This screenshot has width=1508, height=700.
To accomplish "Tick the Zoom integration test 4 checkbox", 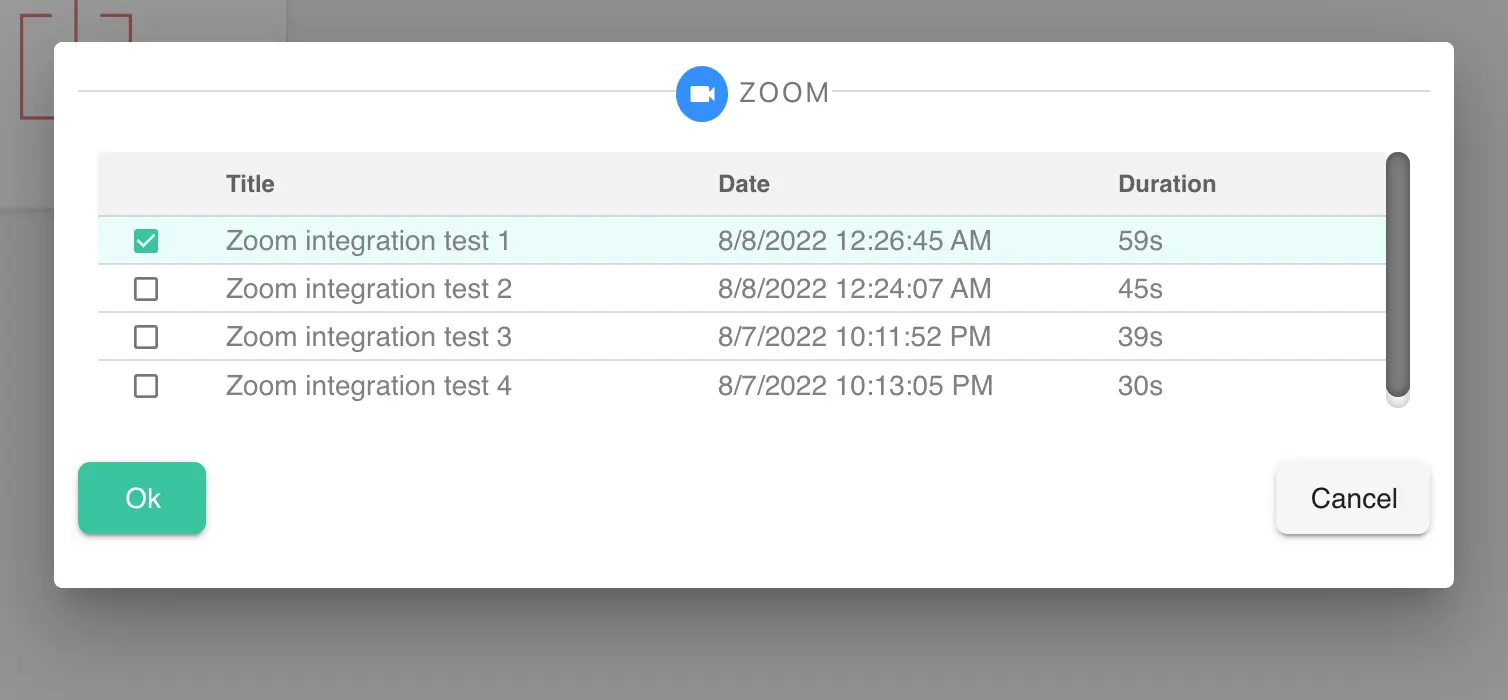I will (146, 385).
